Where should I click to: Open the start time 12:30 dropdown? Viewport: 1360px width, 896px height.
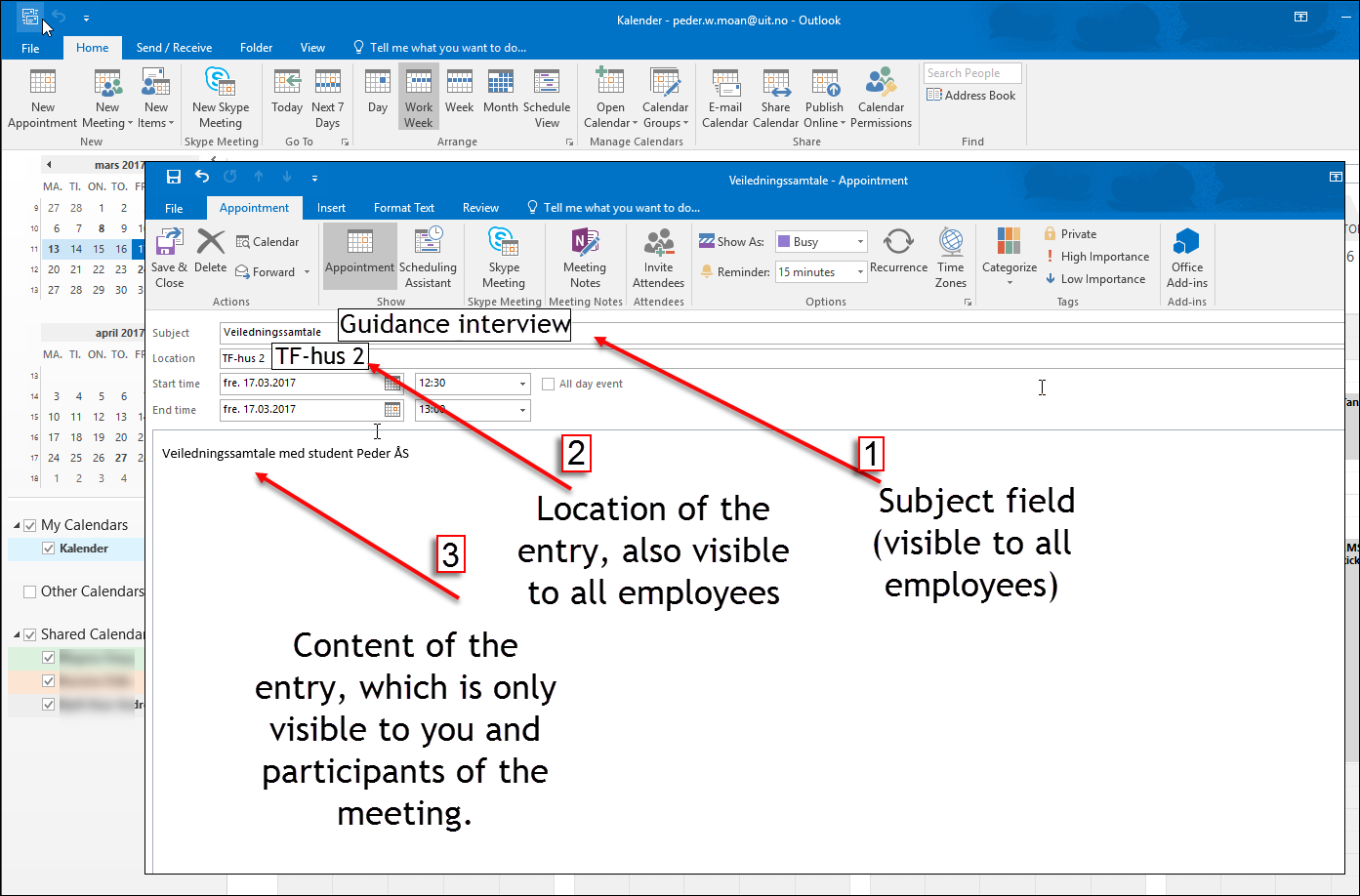click(x=522, y=384)
